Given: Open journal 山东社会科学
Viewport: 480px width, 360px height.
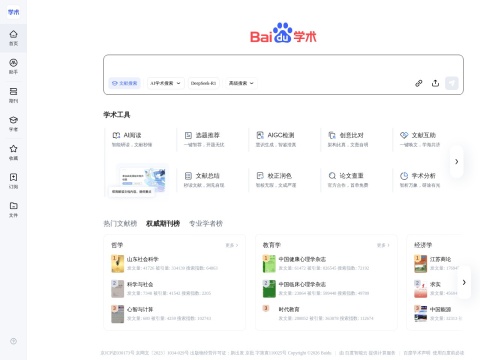Looking at the screenshot, I should click(143, 259).
